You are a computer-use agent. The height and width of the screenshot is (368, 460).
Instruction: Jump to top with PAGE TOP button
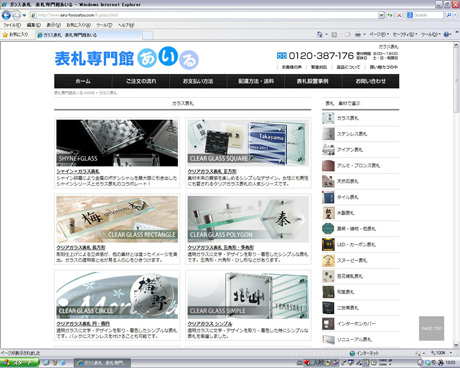click(431, 328)
